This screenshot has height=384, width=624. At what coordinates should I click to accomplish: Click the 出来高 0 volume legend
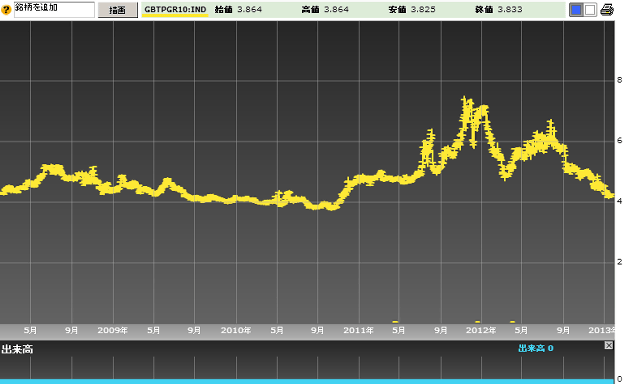coord(536,348)
